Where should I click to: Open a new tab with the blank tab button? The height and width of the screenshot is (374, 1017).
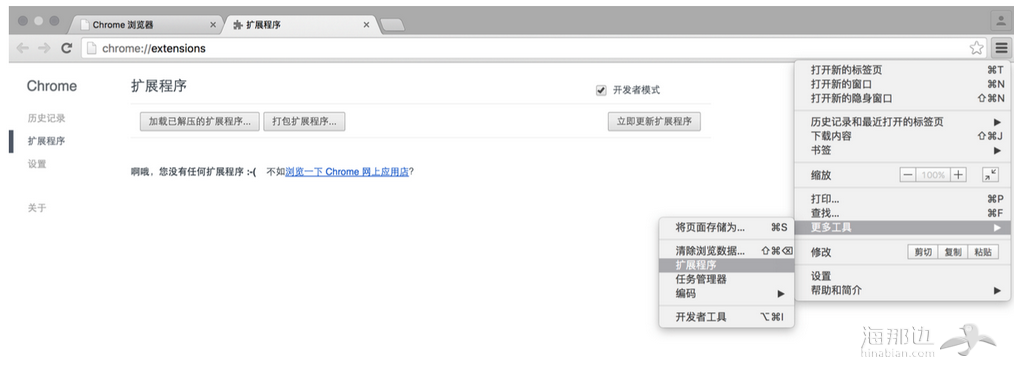392,25
